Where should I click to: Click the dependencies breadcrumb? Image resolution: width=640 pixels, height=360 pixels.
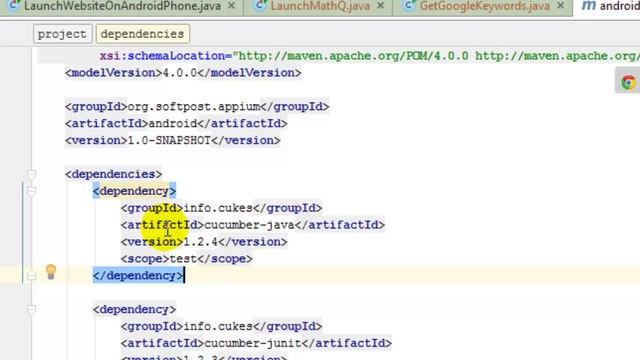point(142,34)
